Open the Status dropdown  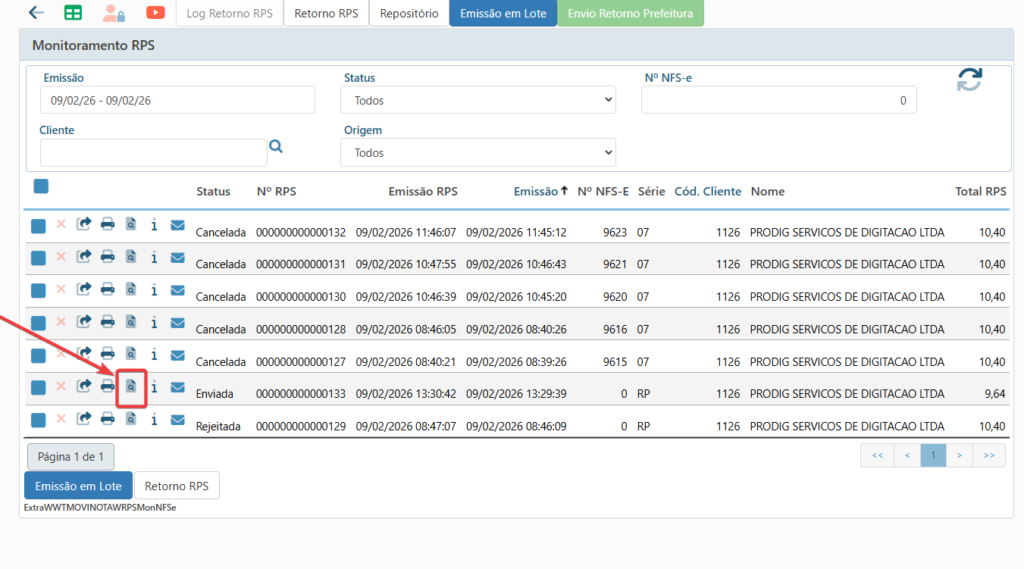(478, 100)
